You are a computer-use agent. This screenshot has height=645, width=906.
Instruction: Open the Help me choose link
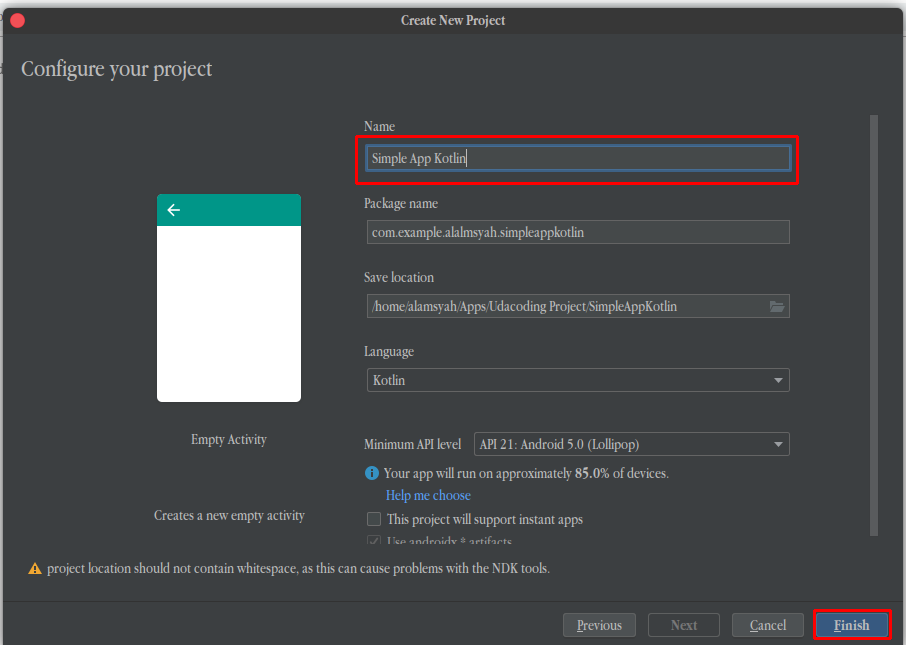click(428, 495)
